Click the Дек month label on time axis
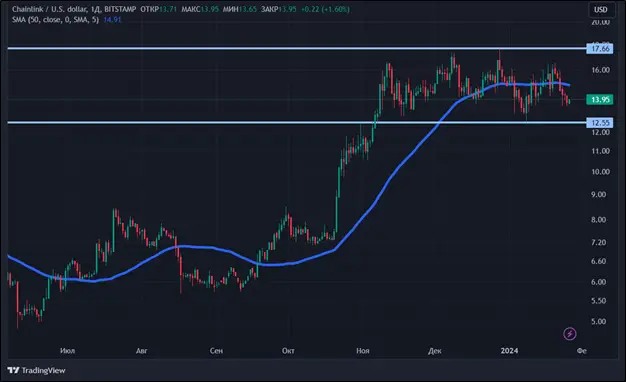 435,350
